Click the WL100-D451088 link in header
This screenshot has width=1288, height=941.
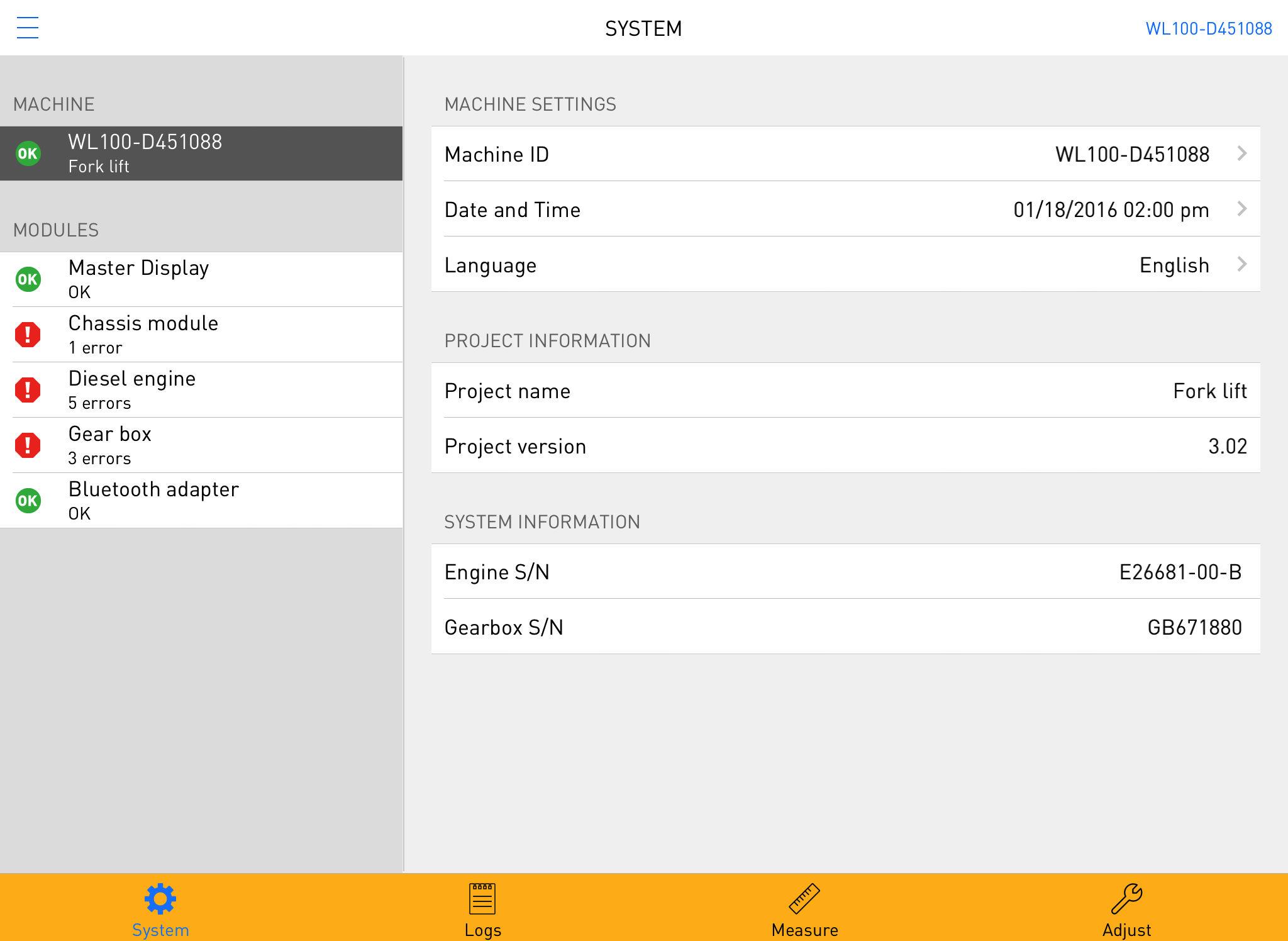pyautogui.click(x=1209, y=28)
